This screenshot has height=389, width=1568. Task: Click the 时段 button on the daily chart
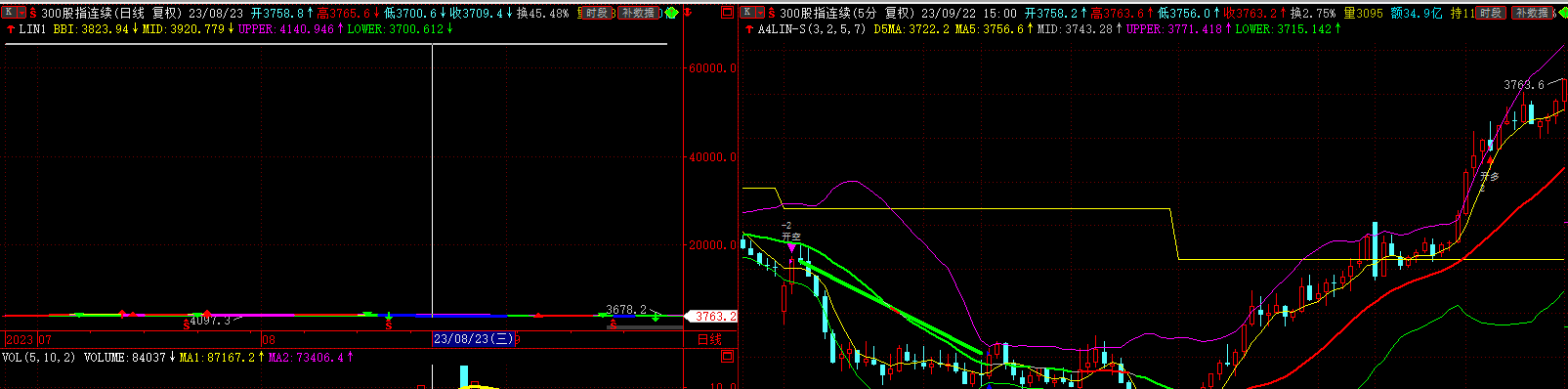click(597, 14)
